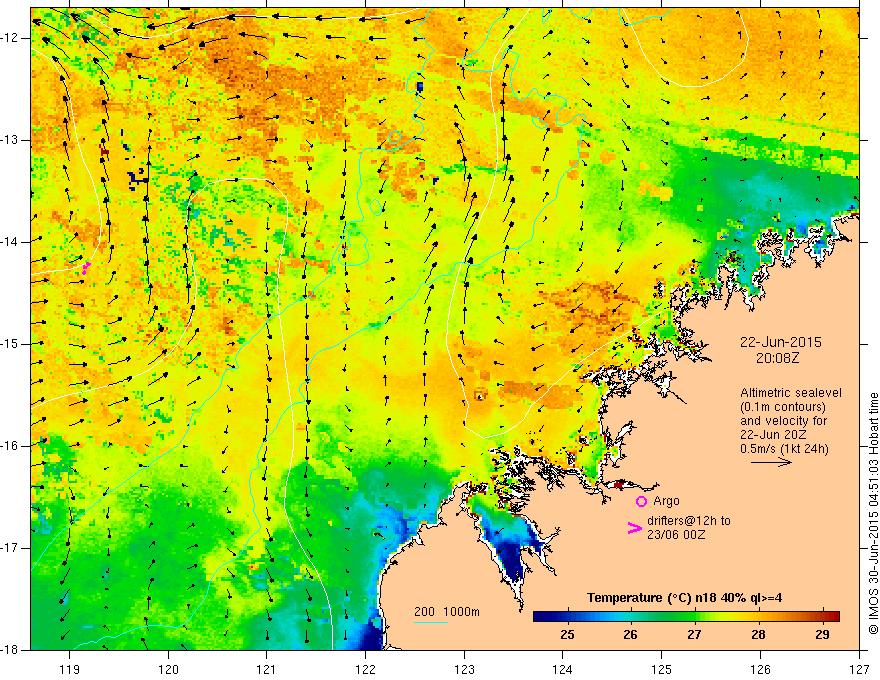Click the '124' longitude axis label

pyautogui.click(x=563, y=669)
